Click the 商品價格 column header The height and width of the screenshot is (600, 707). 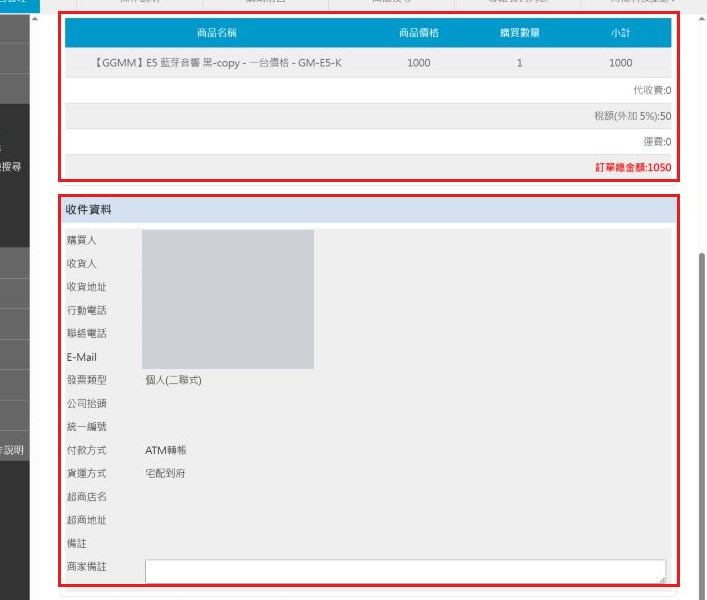point(418,33)
